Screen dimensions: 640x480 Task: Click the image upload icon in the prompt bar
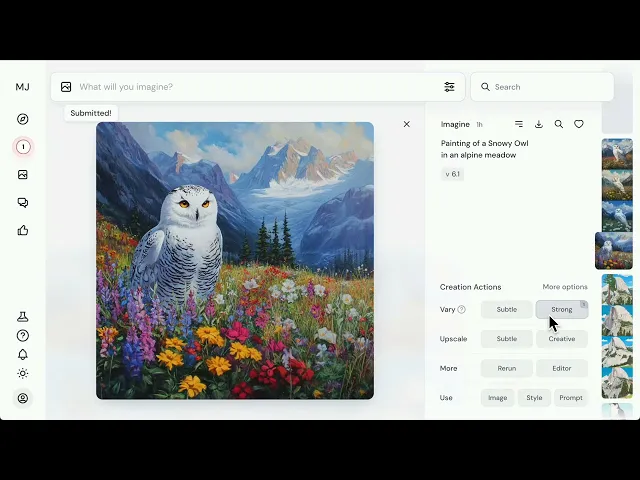pos(66,87)
